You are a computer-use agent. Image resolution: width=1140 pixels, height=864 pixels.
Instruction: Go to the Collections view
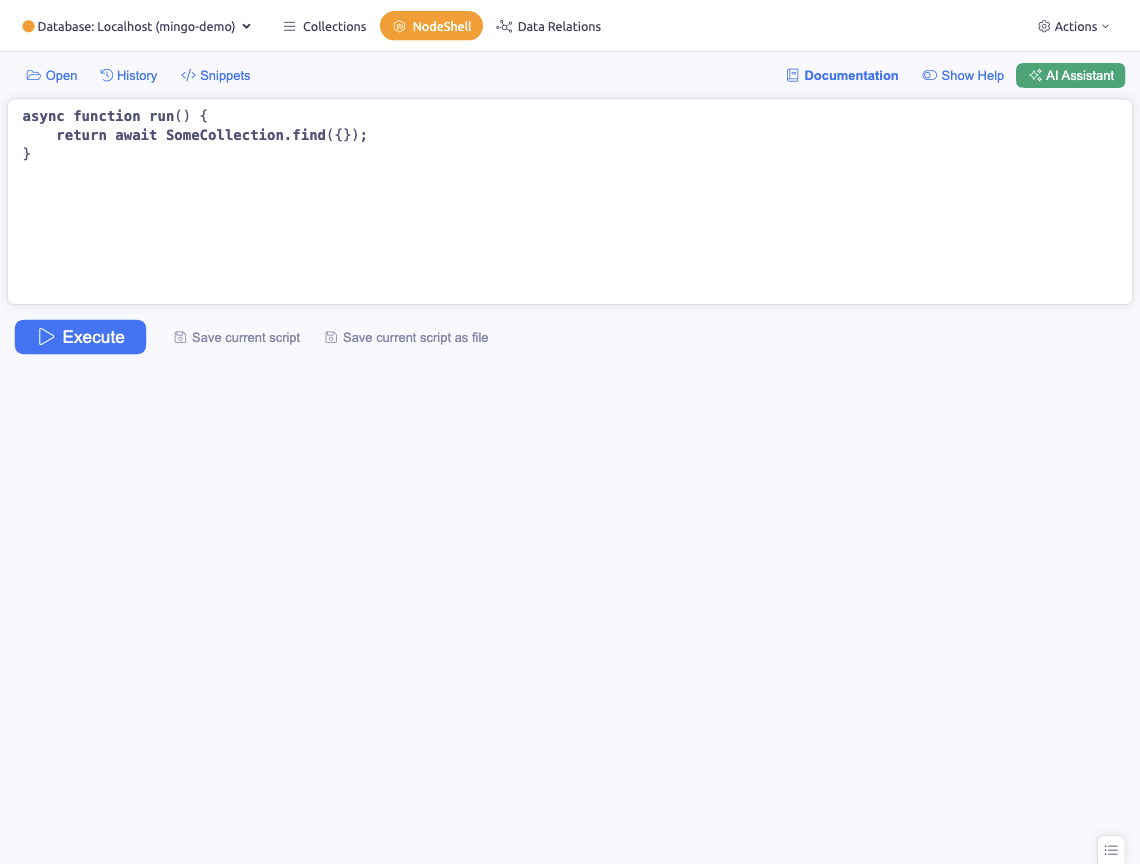[324, 26]
